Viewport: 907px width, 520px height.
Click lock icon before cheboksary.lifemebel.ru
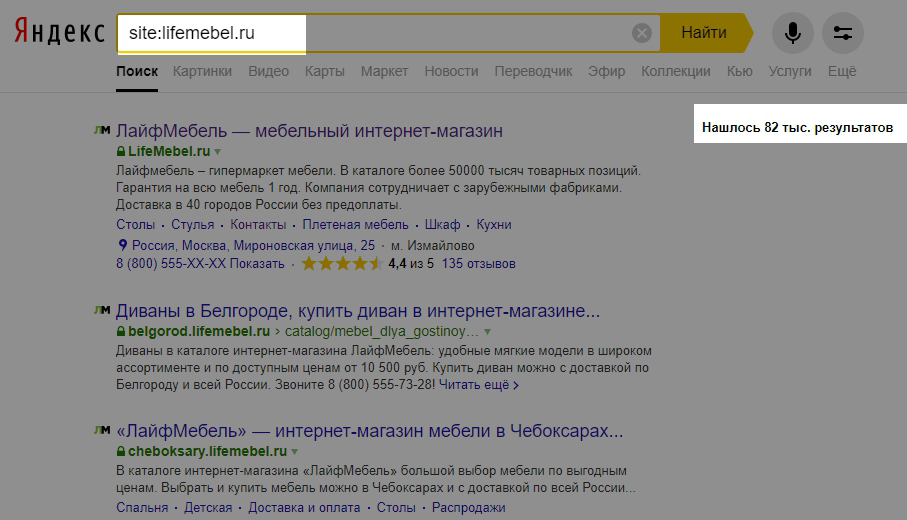pos(121,451)
